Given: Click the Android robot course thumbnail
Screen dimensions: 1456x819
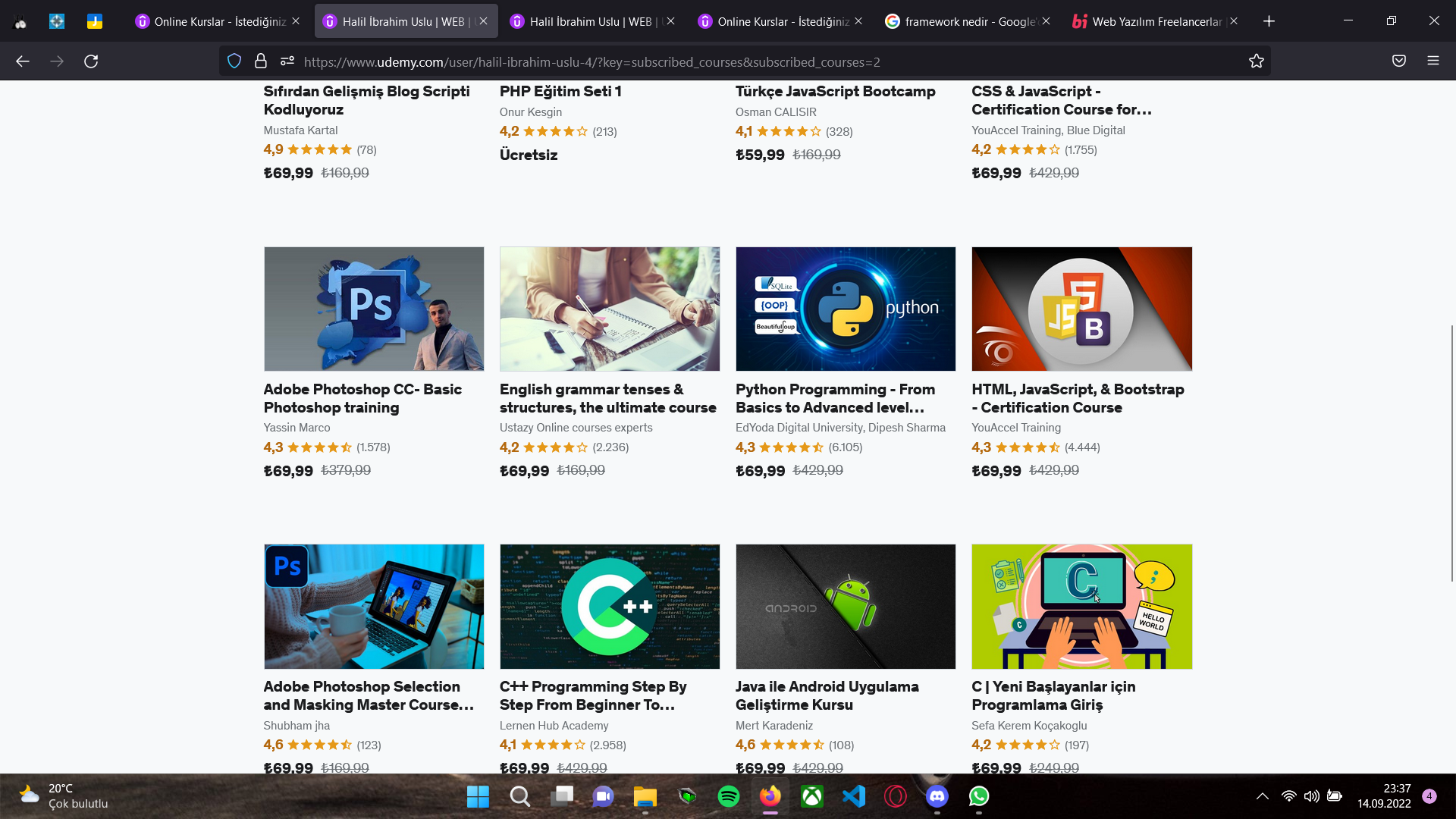Looking at the screenshot, I should tap(846, 607).
